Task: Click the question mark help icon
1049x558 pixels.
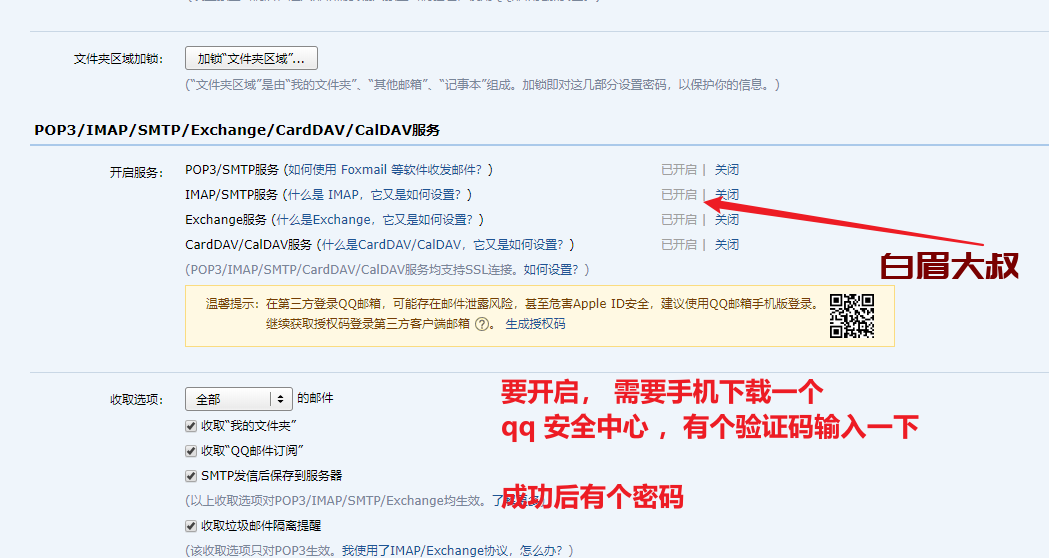Action: coord(482,324)
